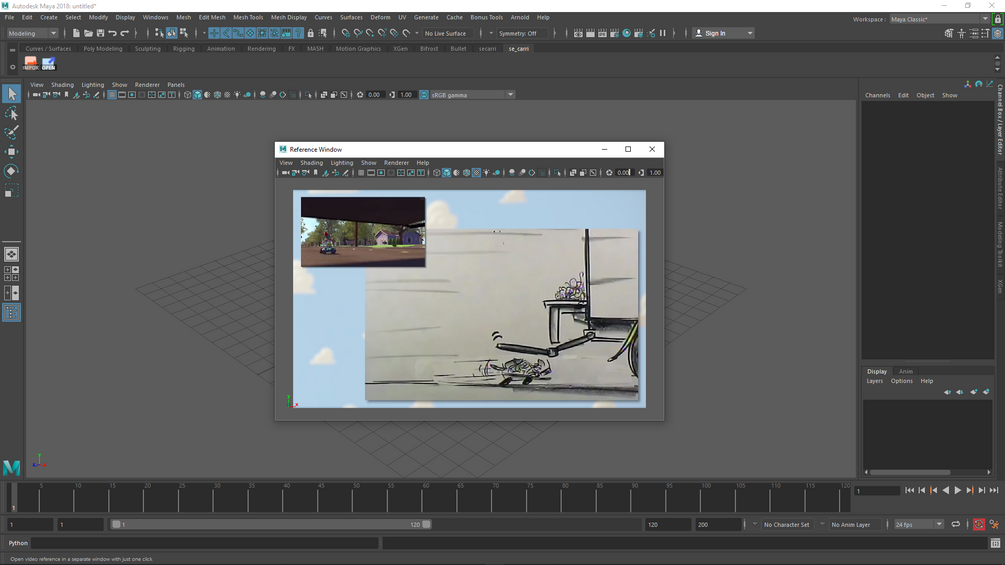This screenshot has width=1005, height=565.
Task: Switch to the Poly Modeling shelf tab
Action: (x=103, y=49)
